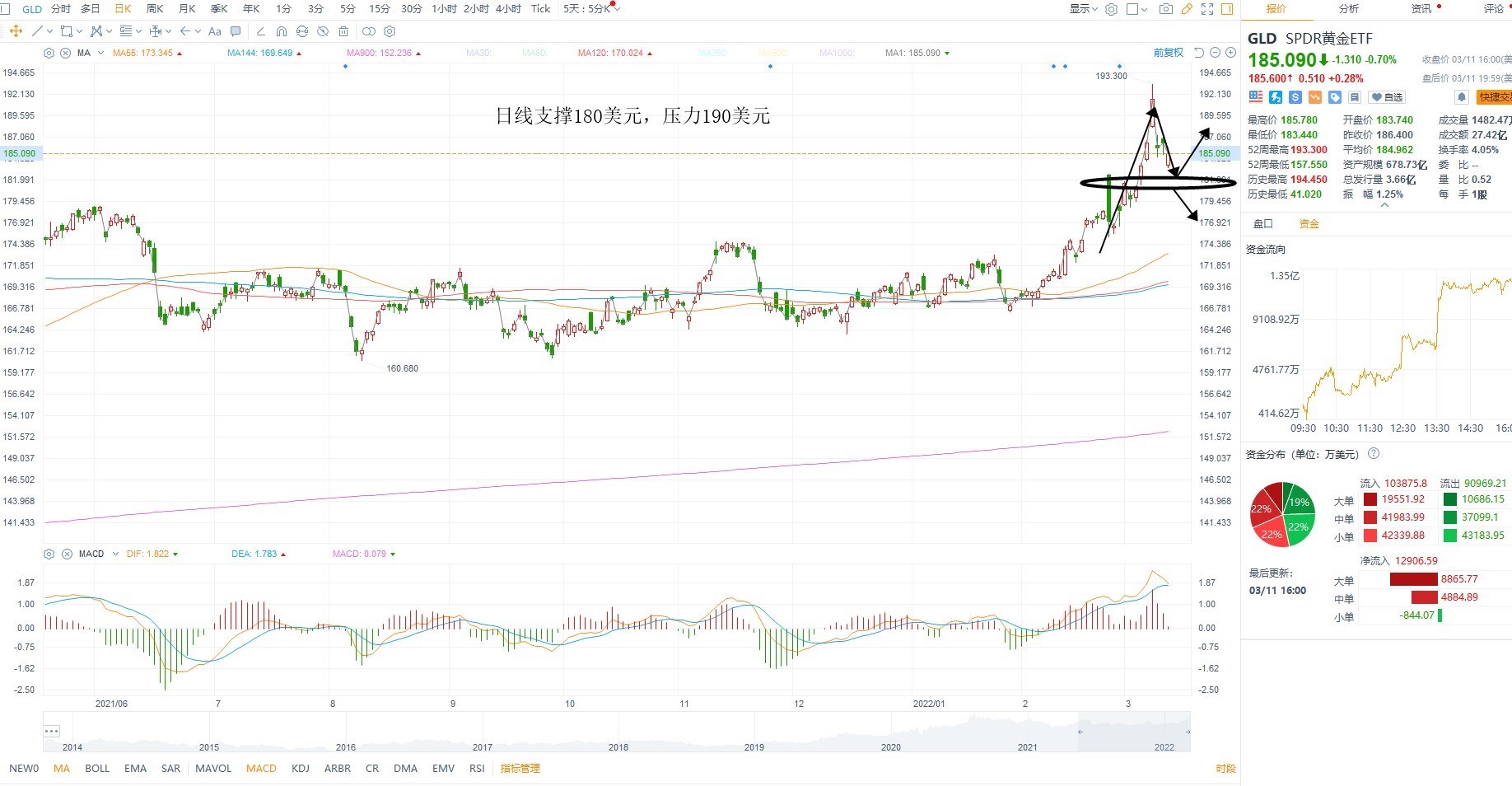
Task: Zoom in the chart with the plus button
Action: [1230, 53]
